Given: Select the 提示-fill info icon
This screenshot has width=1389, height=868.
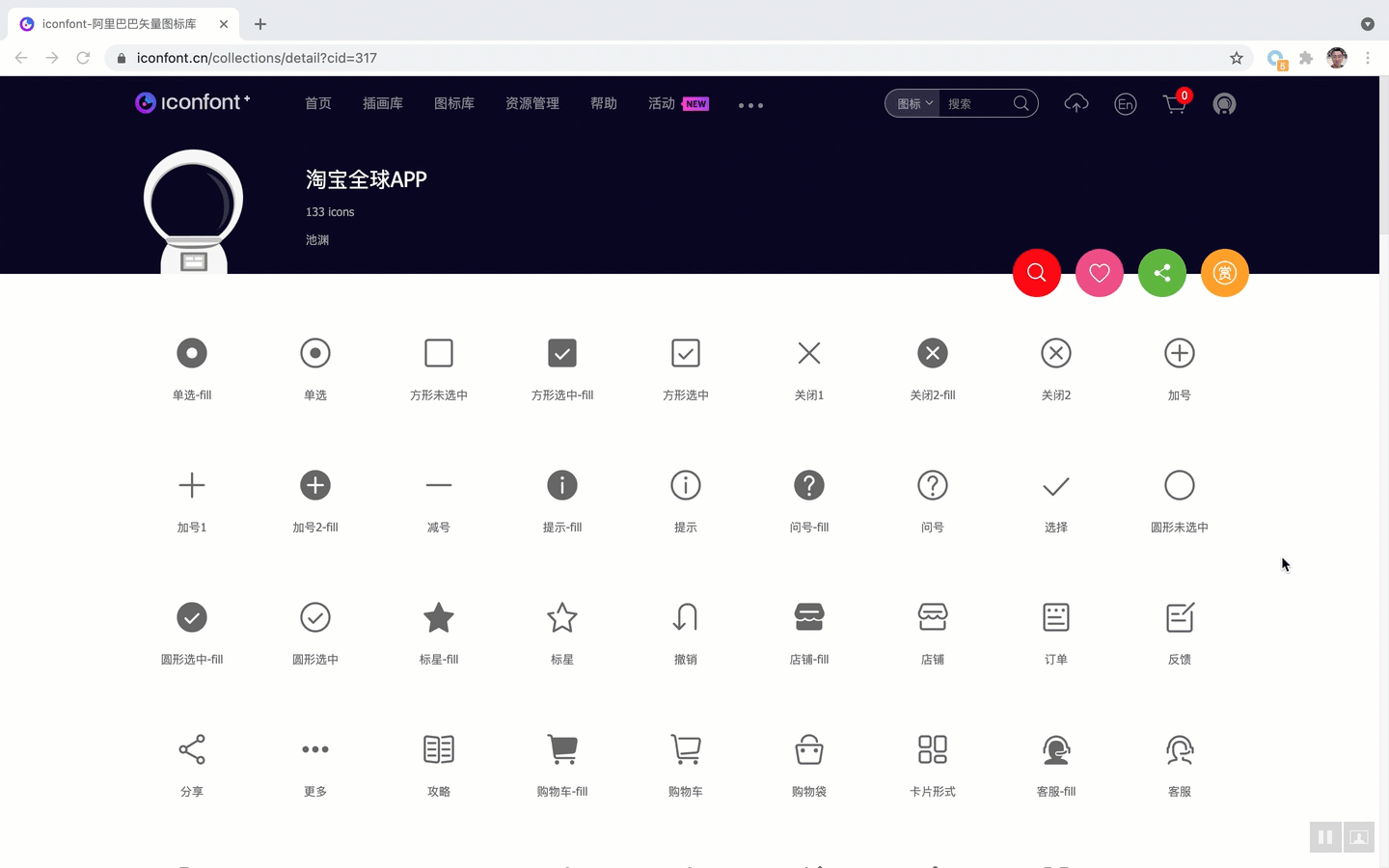Looking at the screenshot, I should 562,485.
